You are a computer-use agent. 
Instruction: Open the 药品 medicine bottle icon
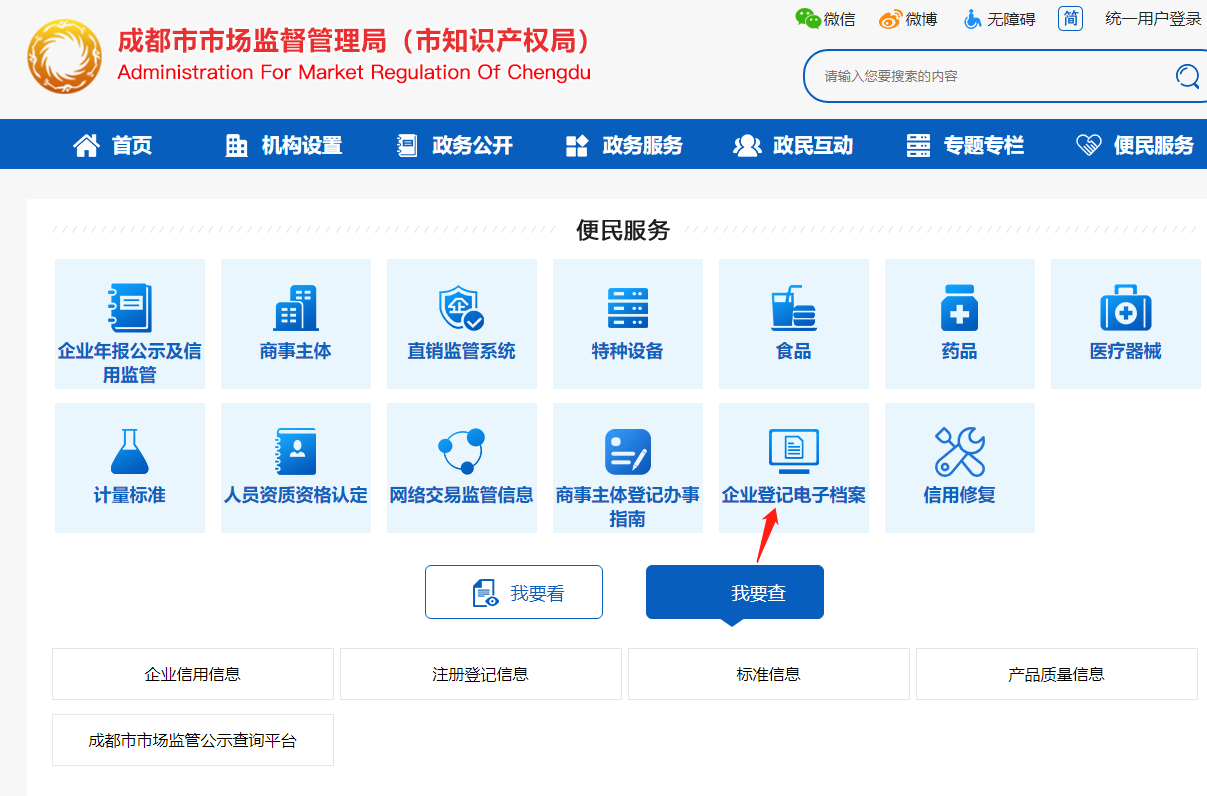959,309
